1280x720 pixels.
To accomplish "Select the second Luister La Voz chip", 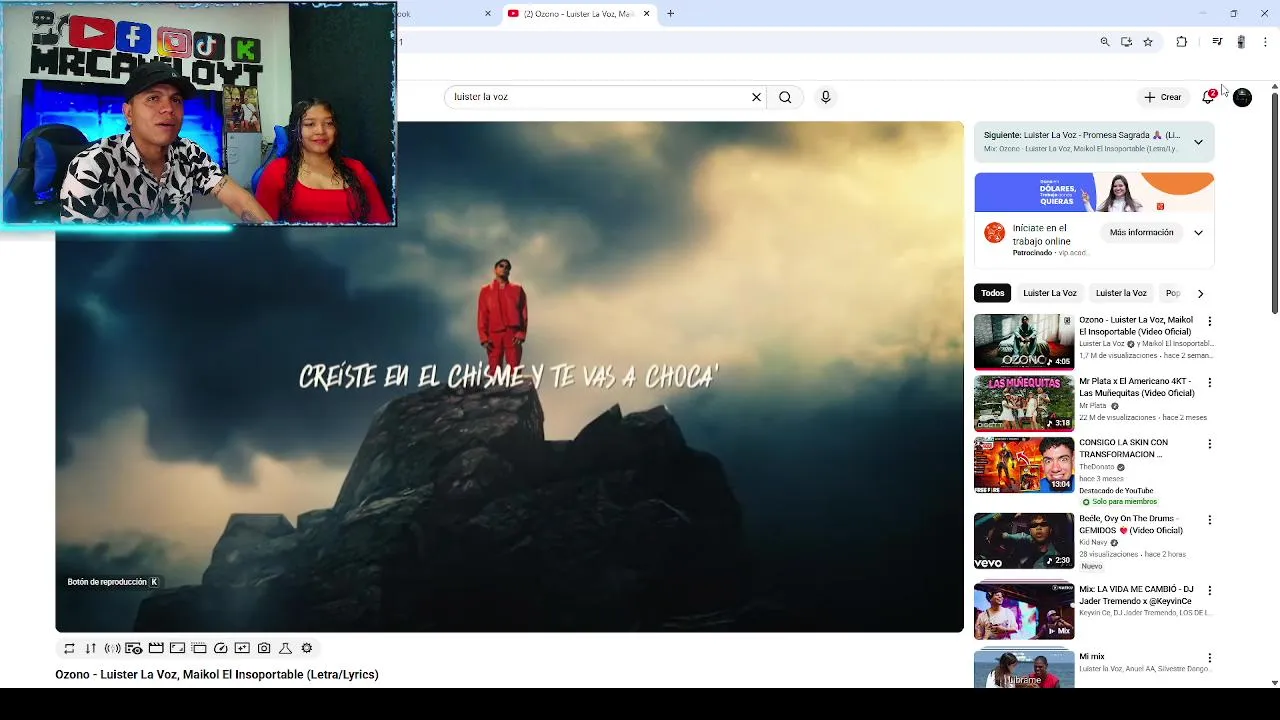I will (x=1121, y=293).
